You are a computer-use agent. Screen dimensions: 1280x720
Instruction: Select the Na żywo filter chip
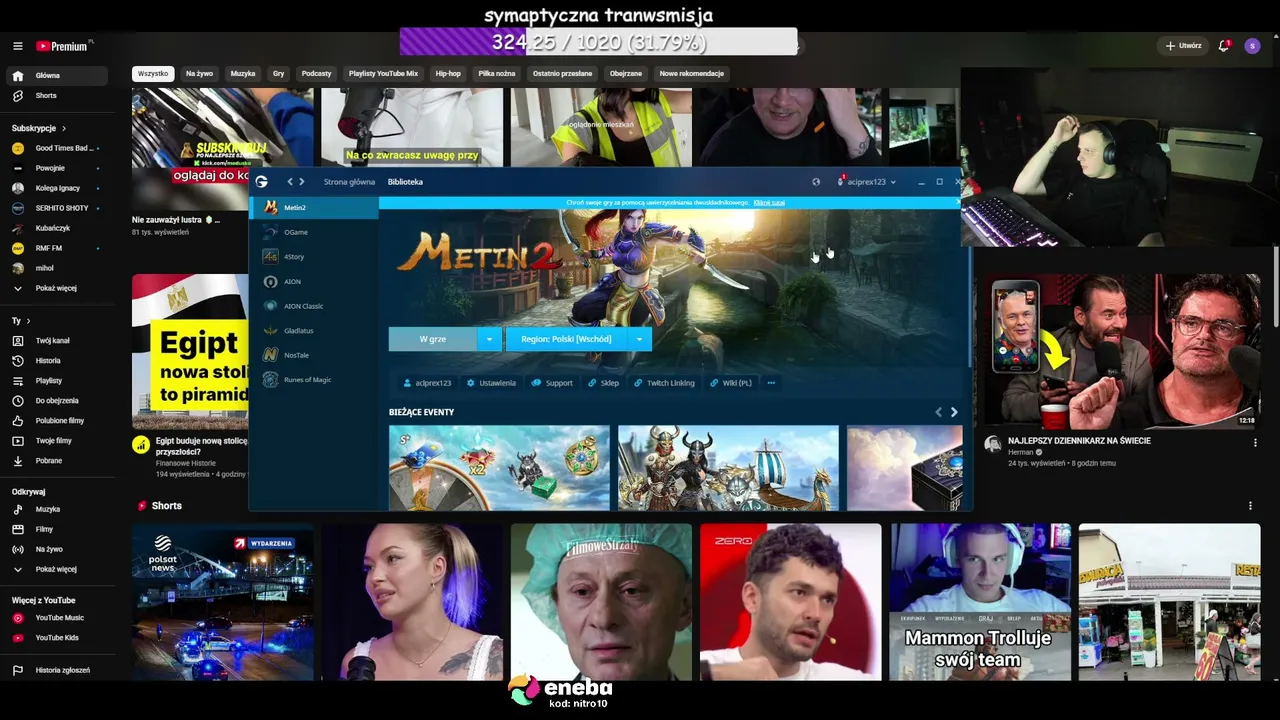coord(199,74)
